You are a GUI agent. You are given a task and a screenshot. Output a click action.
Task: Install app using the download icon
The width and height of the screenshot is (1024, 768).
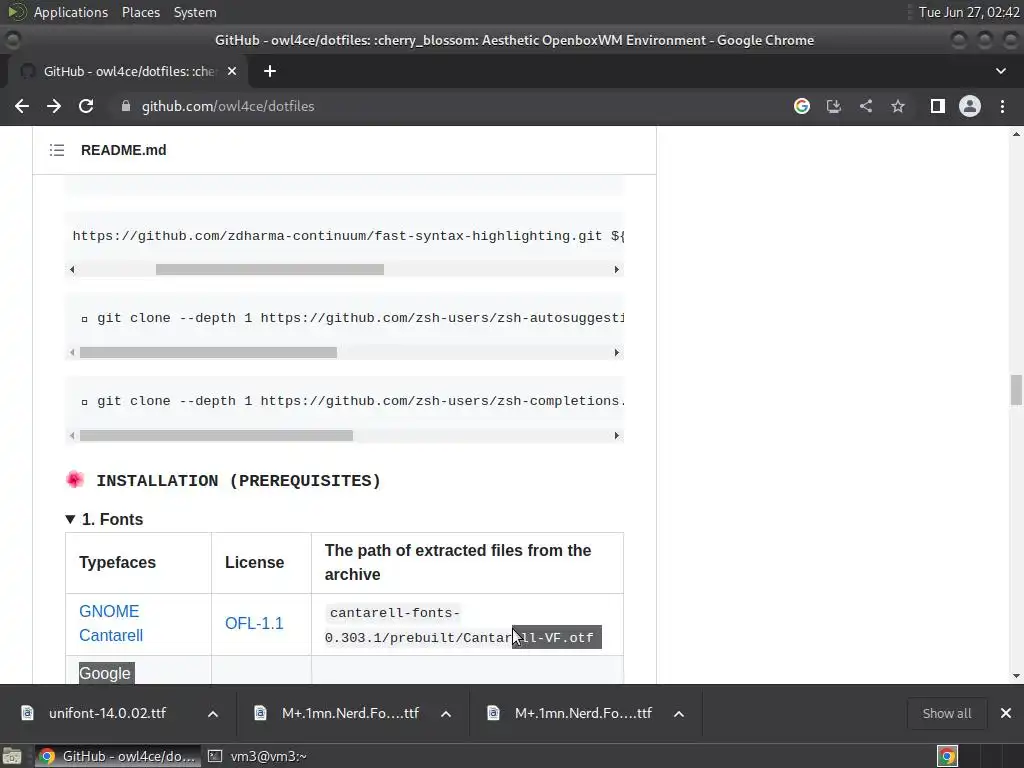pyautogui.click(x=834, y=106)
